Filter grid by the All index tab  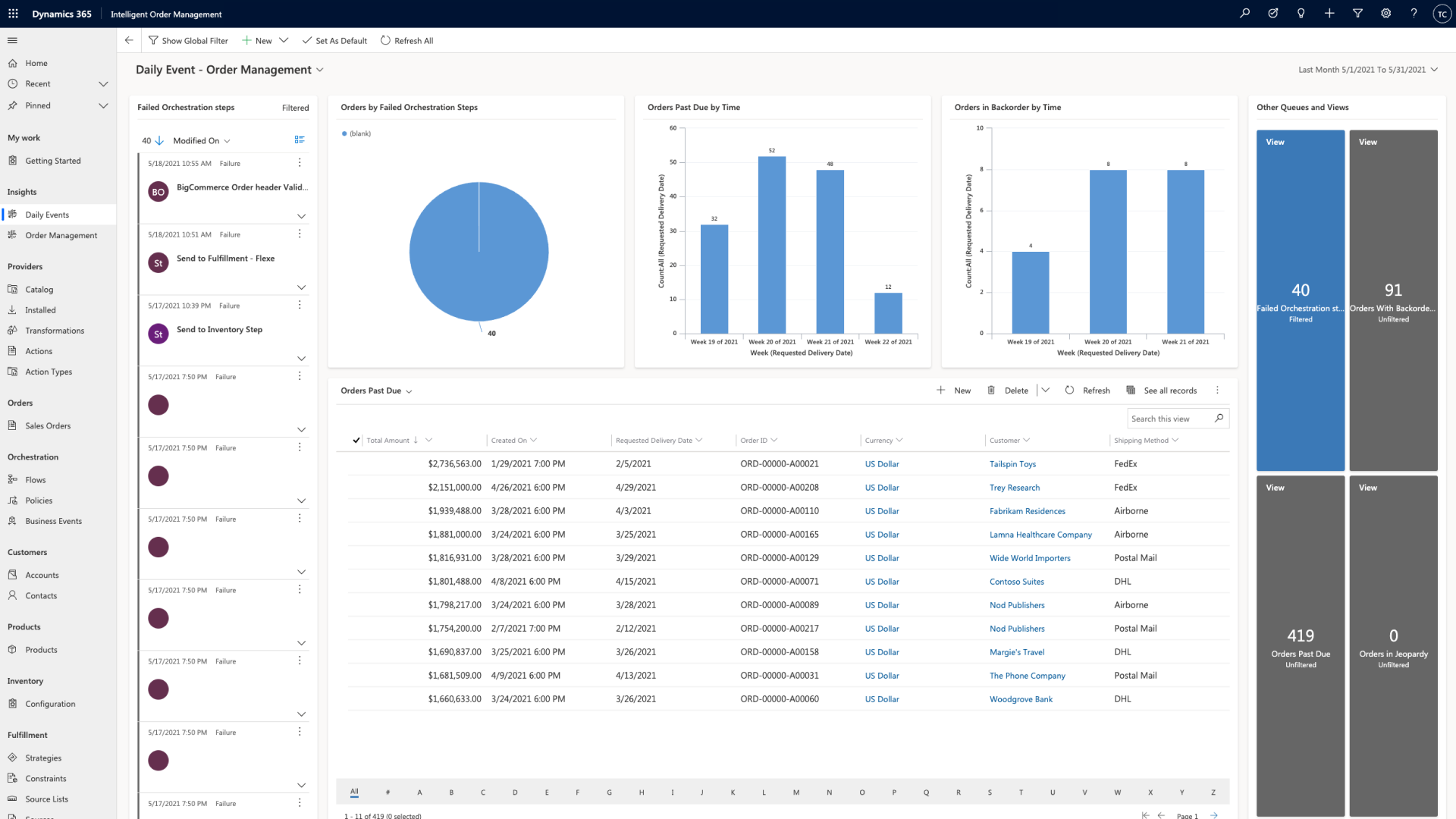[x=354, y=792]
